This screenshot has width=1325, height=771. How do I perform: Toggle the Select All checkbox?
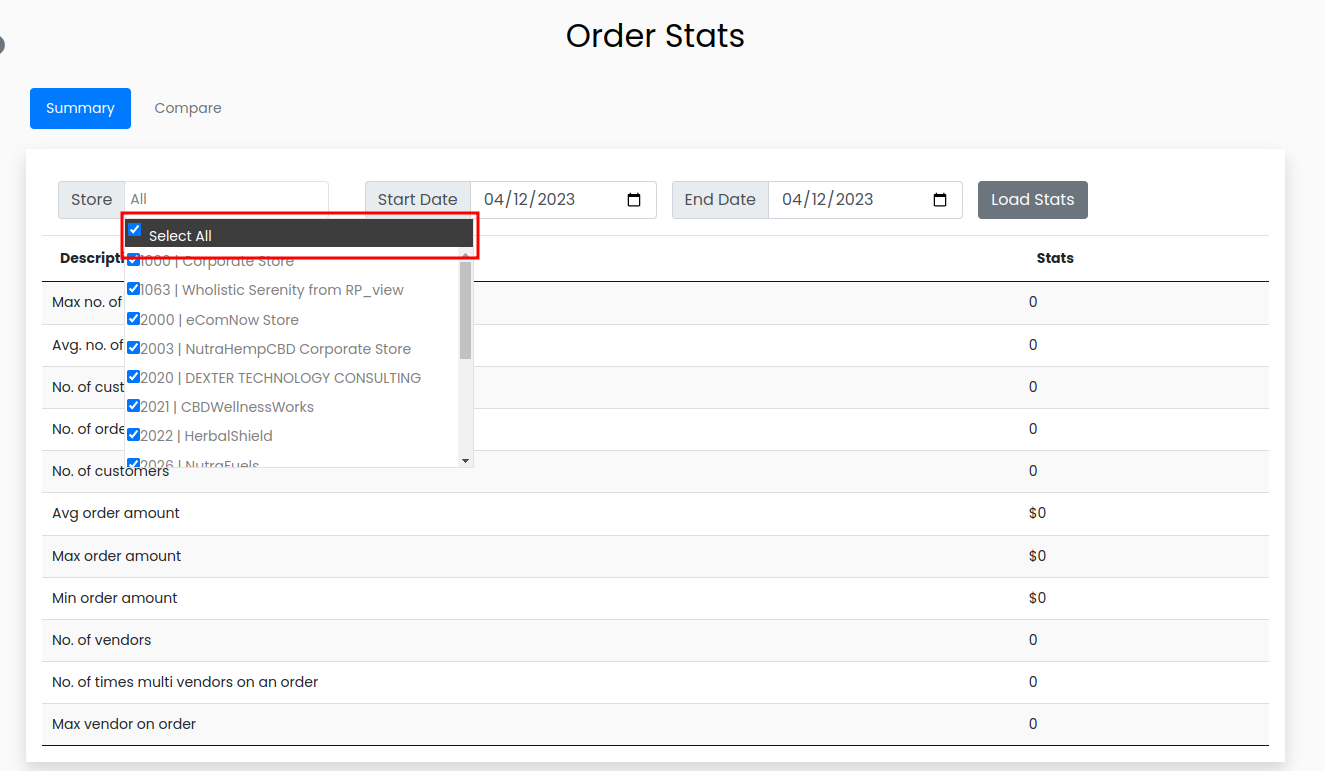pyautogui.click(x=135, y=230)
